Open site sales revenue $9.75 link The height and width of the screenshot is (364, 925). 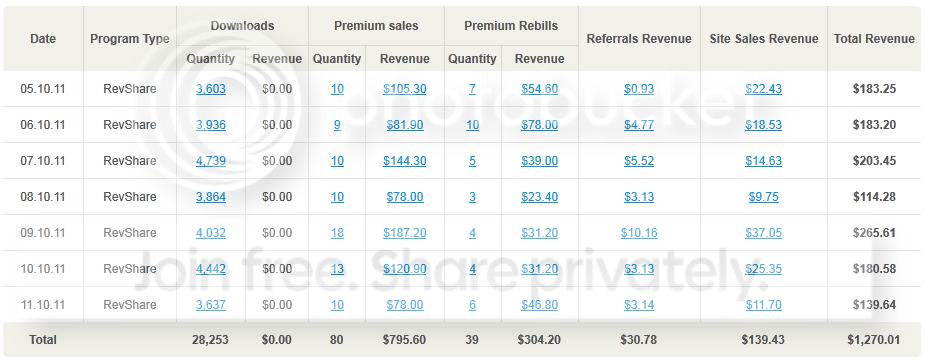tap(763, 197)
